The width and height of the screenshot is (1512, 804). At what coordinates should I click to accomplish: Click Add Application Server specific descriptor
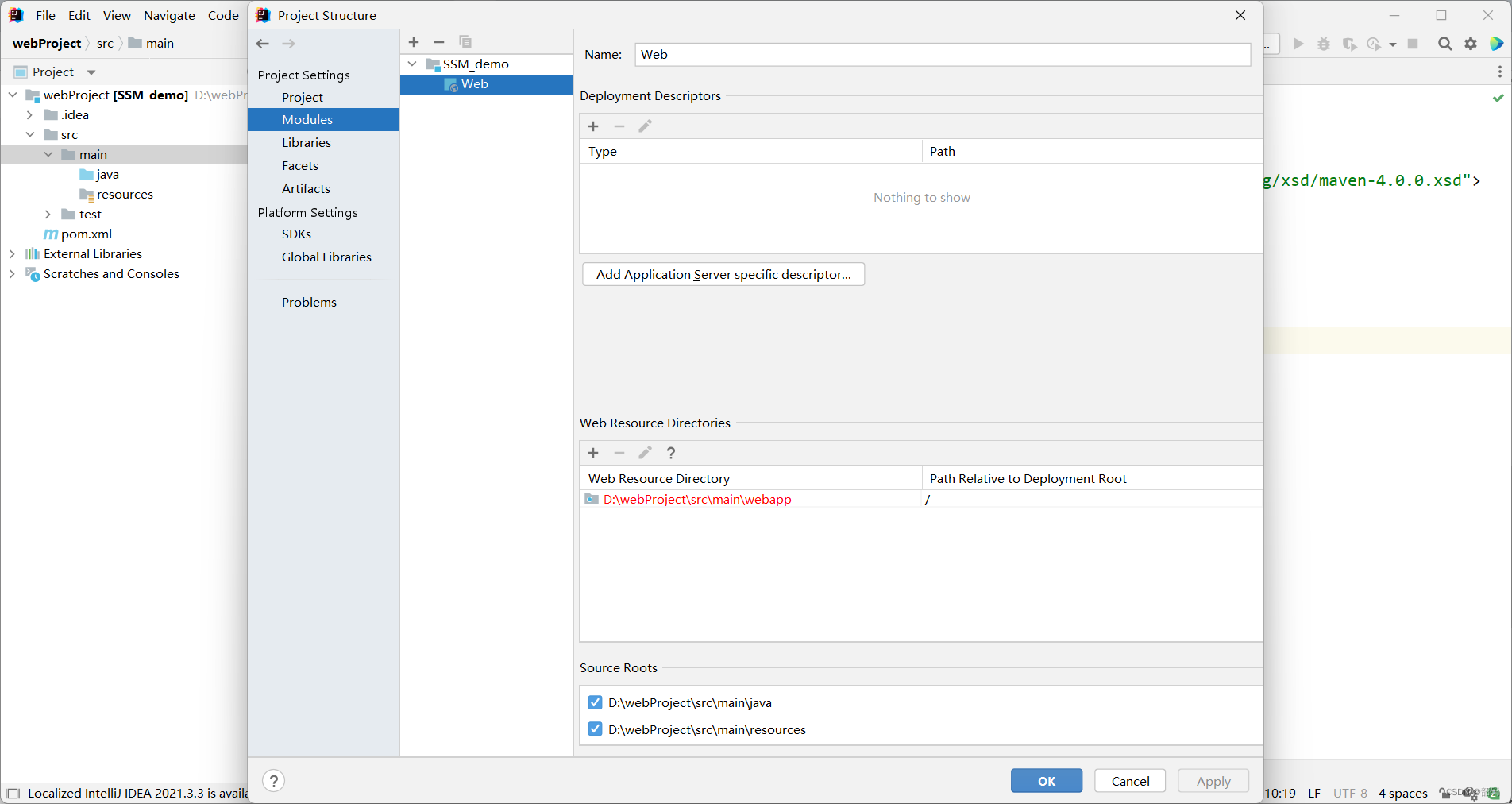[x=723, y=274]
